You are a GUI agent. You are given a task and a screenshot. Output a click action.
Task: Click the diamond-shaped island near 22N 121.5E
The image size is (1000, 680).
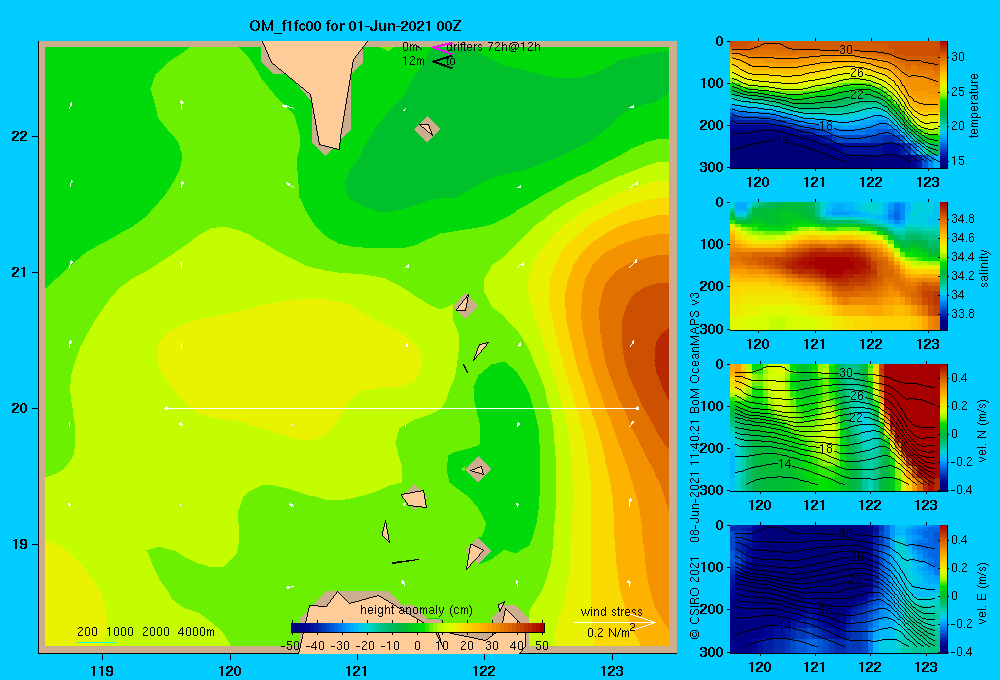[x=427, y=129]
